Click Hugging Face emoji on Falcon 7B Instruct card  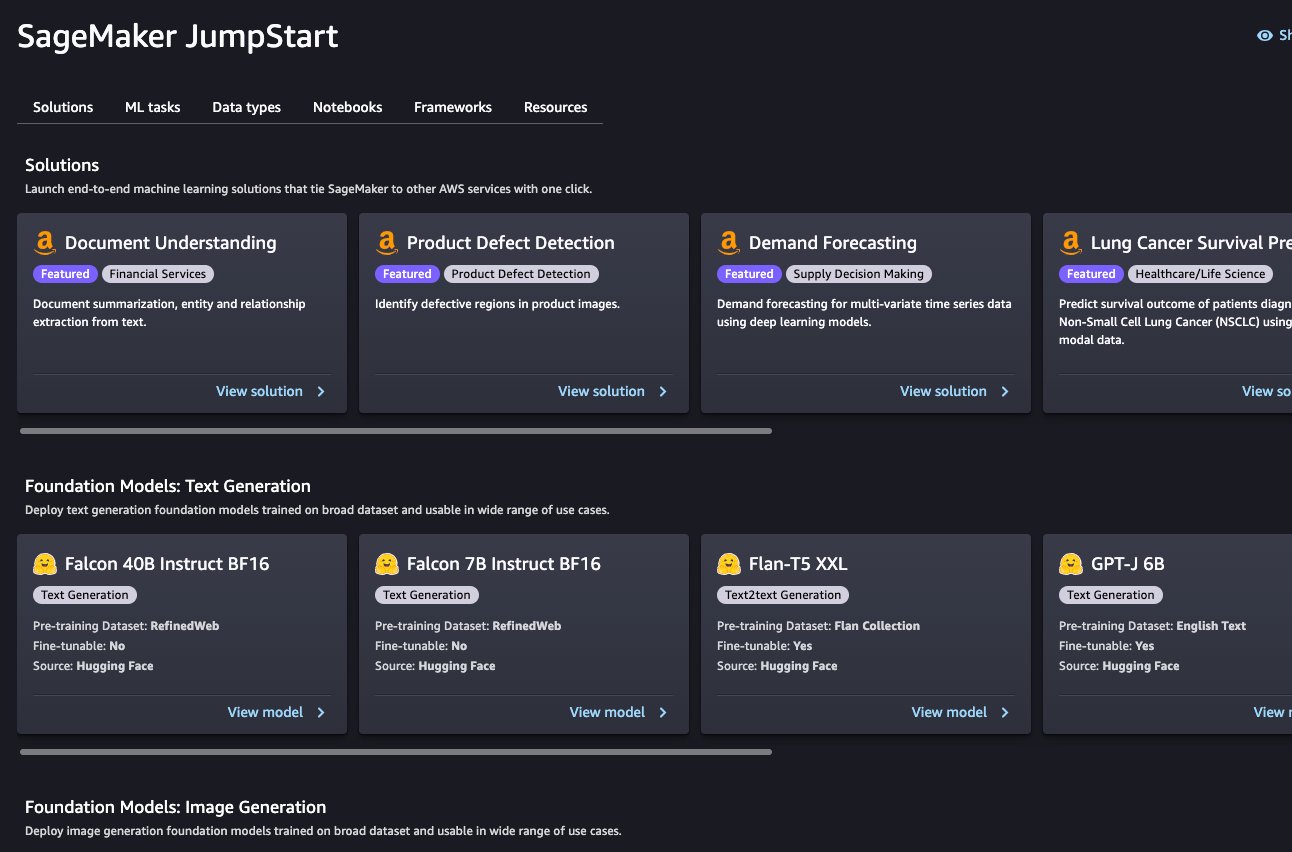click(386, 564)
